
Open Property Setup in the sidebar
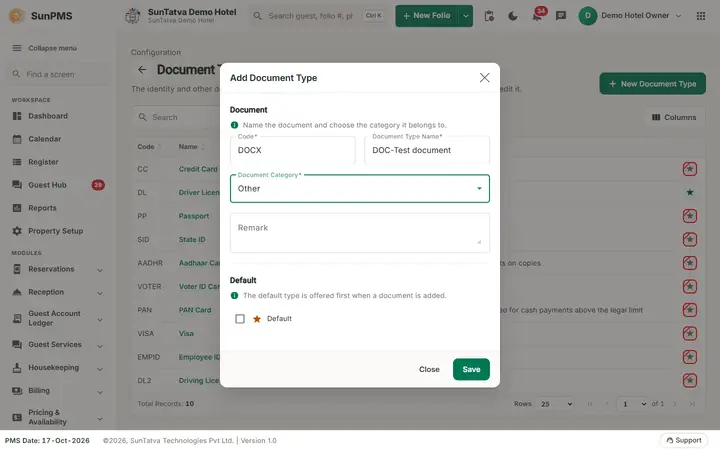pyautogui.click(x=56, y=231)
